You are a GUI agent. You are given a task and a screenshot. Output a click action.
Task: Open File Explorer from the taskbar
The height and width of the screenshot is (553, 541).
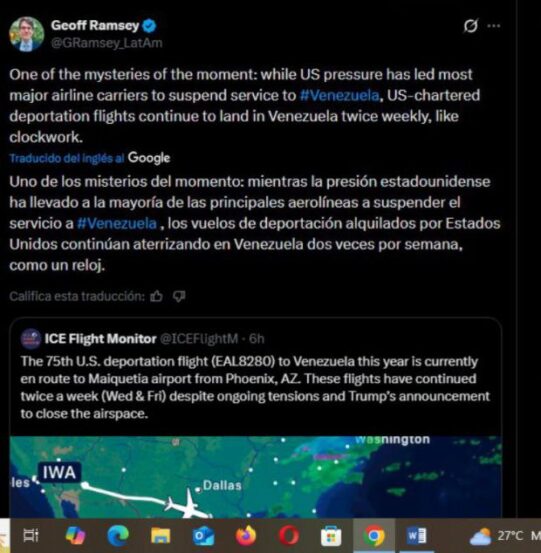coord(160,536)
